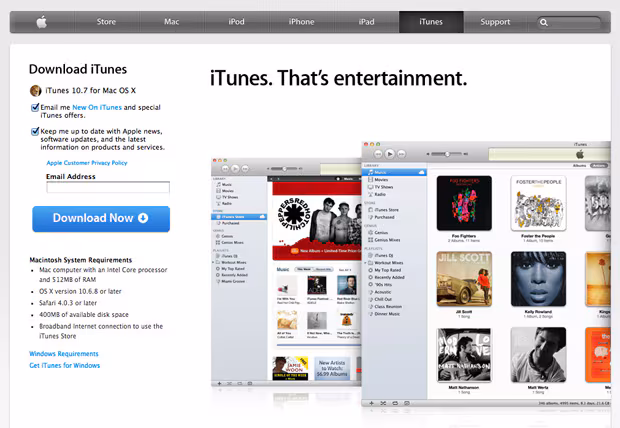Click the Kelly Rowland album cover
The image size is (620, 428).
pyautogui.click(x=538, y=279)
